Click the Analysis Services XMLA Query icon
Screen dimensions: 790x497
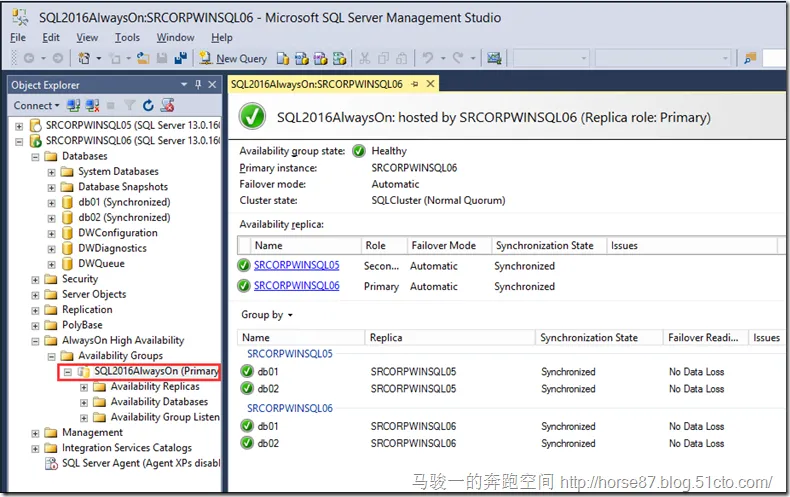coord(340,58)
